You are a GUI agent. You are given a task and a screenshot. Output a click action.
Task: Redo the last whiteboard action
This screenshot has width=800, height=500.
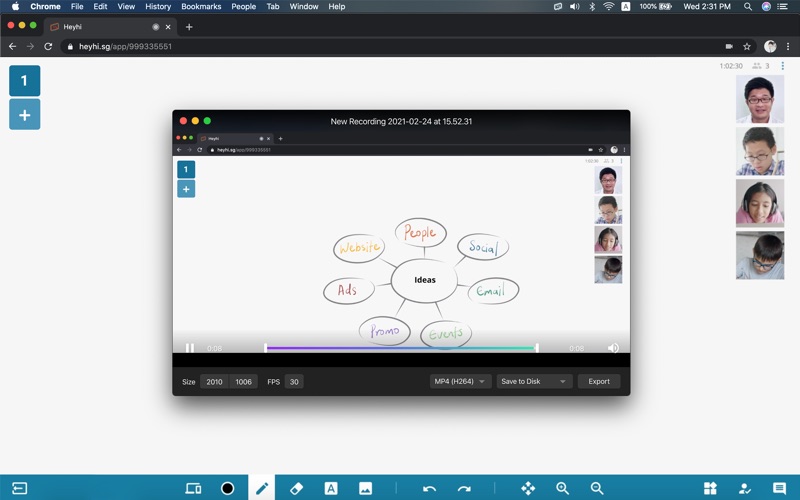(464, 489)
